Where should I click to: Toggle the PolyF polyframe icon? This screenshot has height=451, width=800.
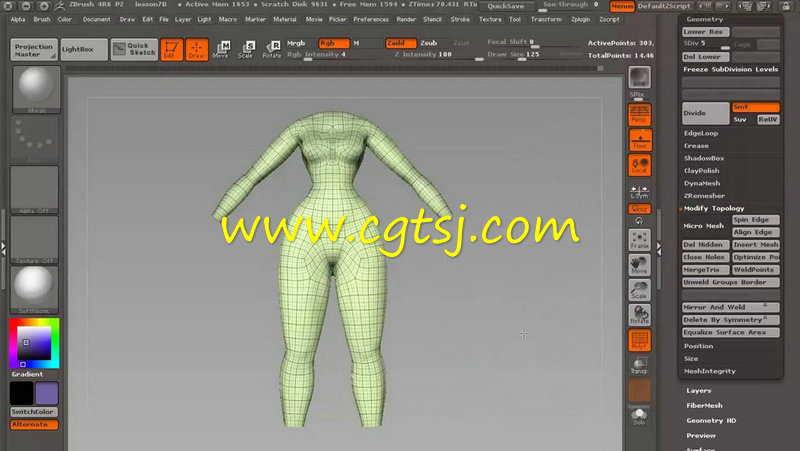point(639,340)
